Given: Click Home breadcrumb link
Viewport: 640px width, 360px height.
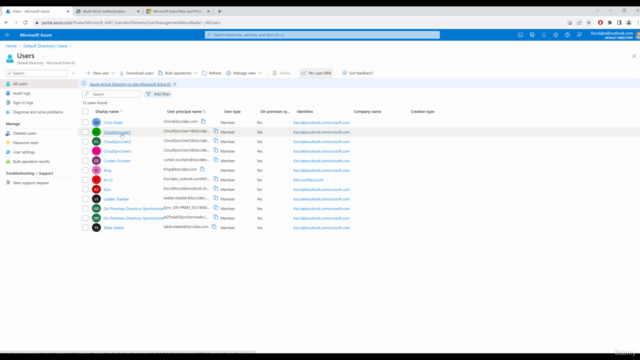Looking at the screenshot, I should click(x=11, y=46).
